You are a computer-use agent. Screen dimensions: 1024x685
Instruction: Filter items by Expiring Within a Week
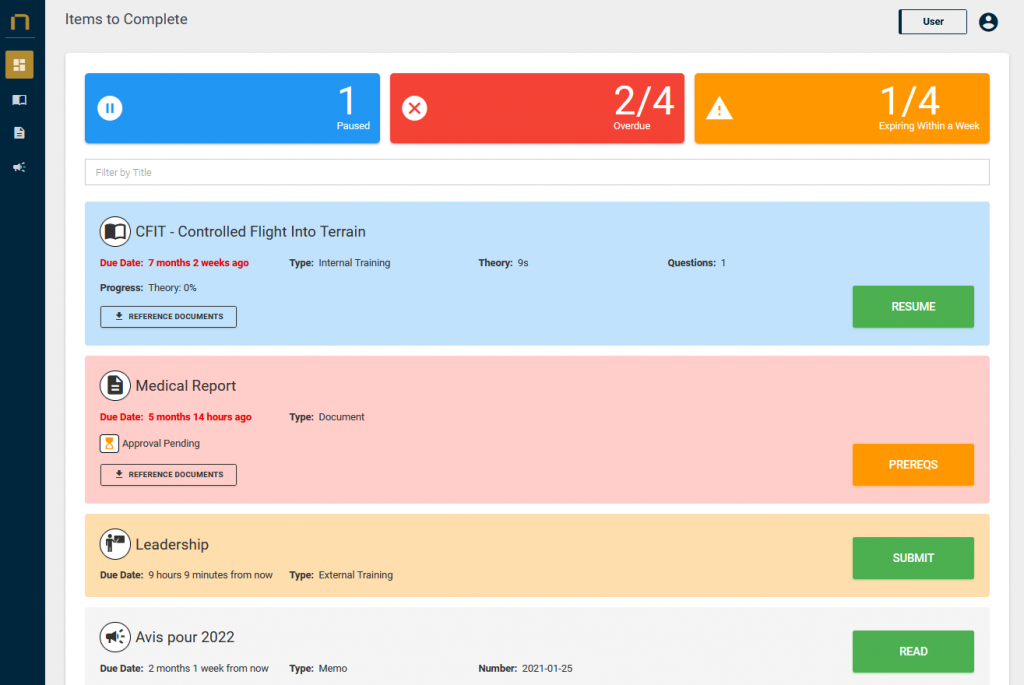click(842, 108)
